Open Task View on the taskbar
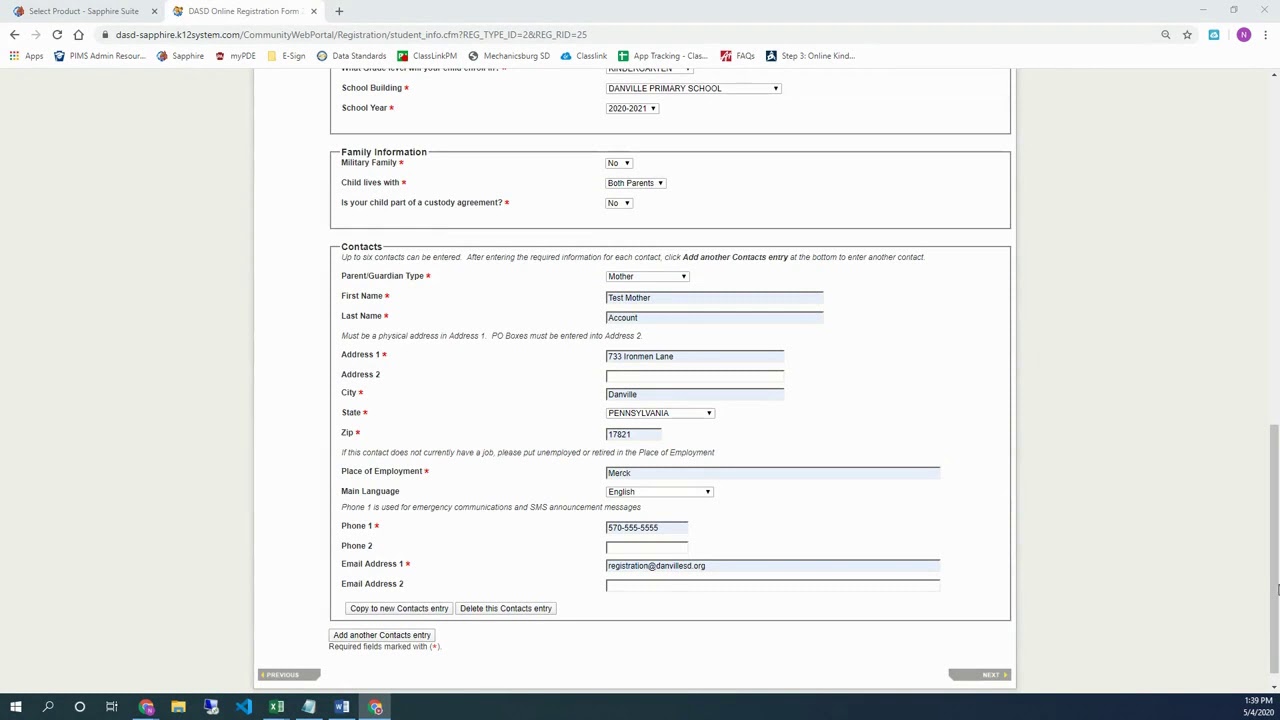 click(x=112, y=707)
